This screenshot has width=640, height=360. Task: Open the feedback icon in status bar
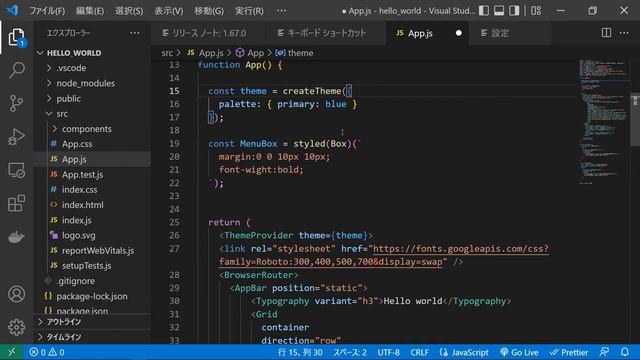(x=604, y=352)
